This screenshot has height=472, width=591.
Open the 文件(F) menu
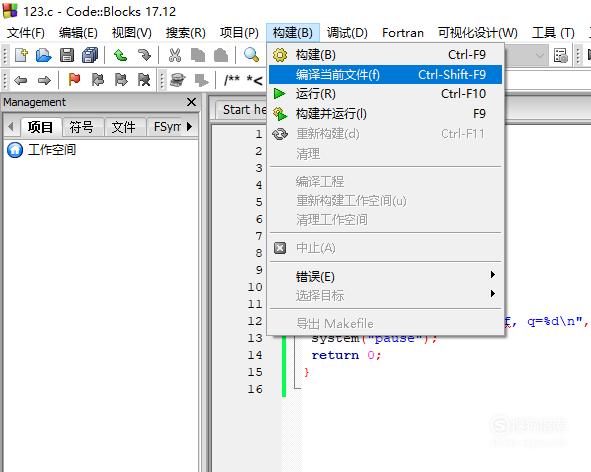(26, 33)
